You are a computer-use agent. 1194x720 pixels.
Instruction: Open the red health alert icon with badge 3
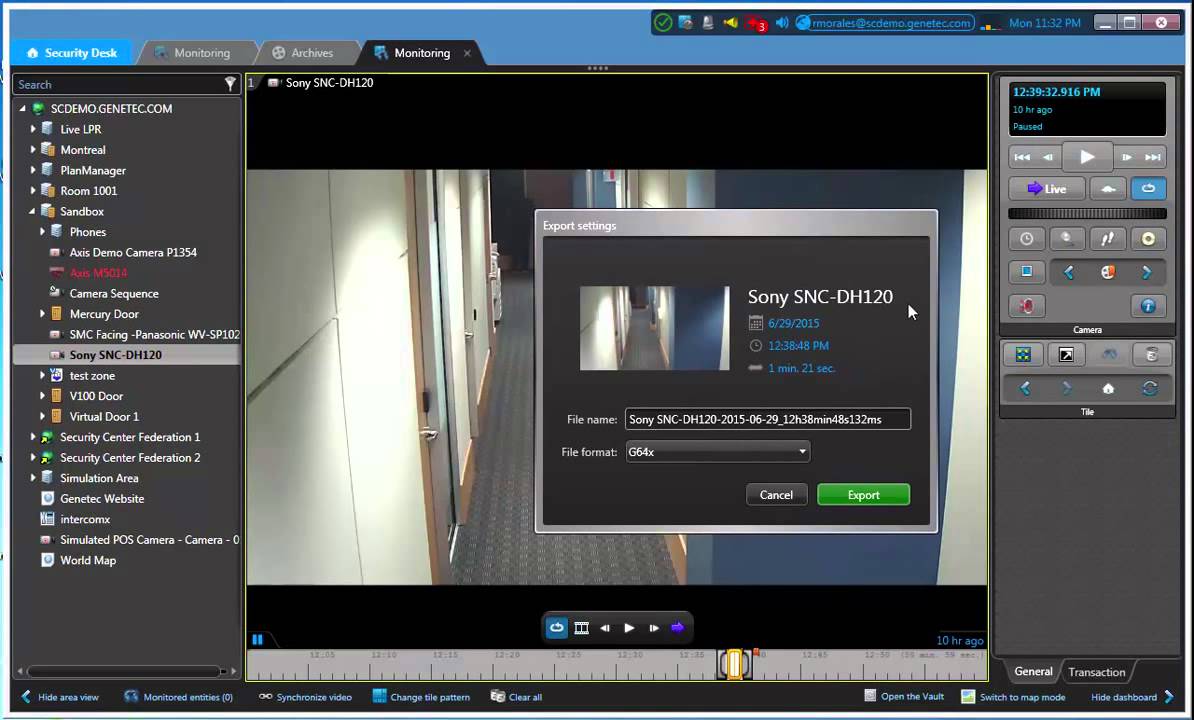pos(757,24)
